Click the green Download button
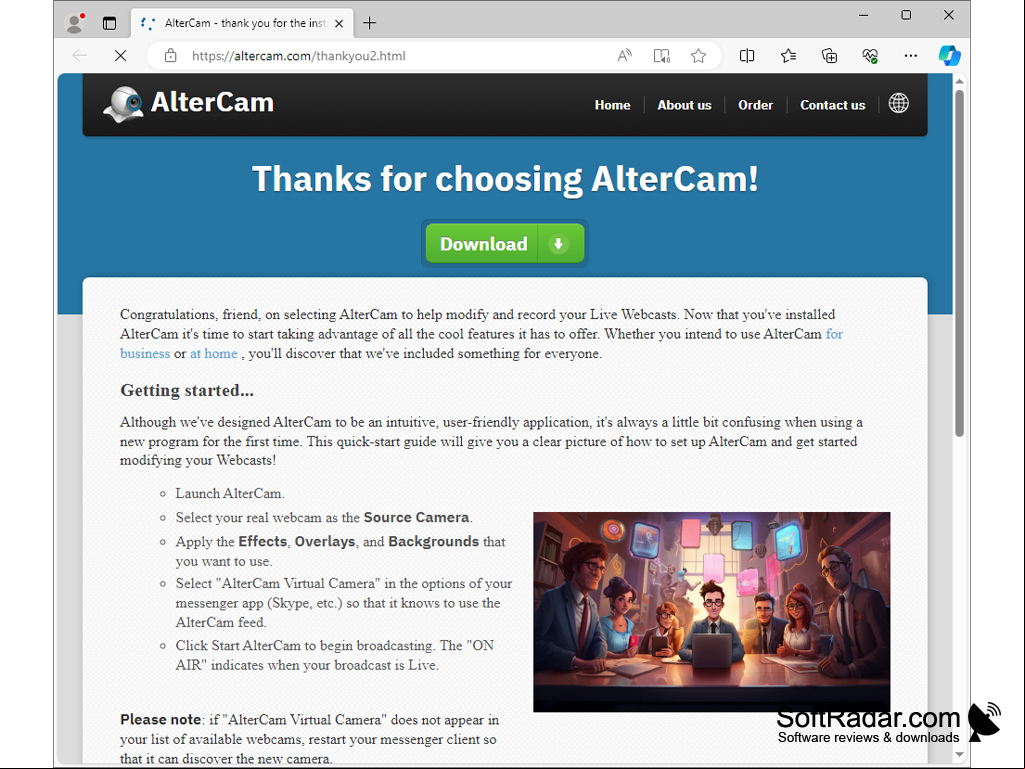 pyautogui.click(x=505, y=243)
